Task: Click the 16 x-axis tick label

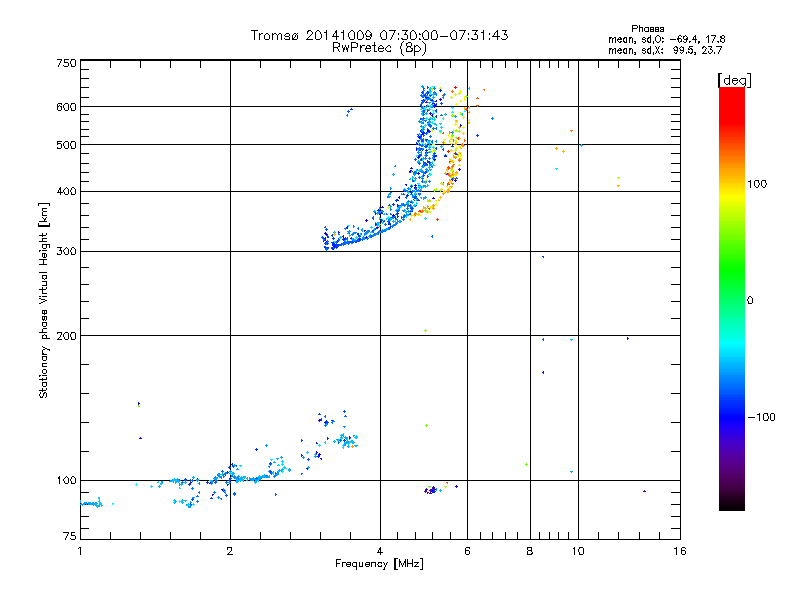Action: pos(679,551)
